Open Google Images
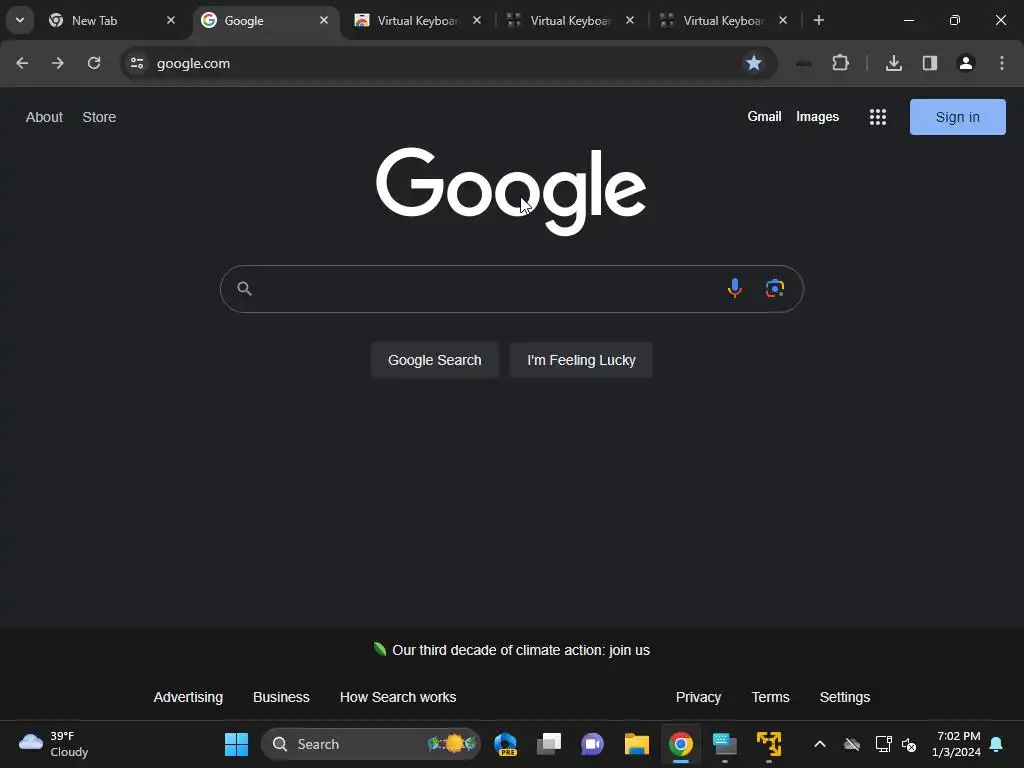The image size is (1024, 768). coord(817,116)
